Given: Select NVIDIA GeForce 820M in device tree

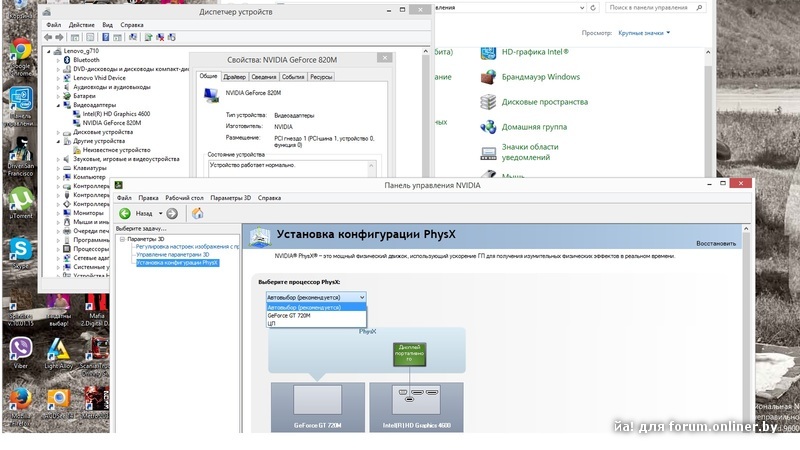Looking at the screenshot, I should pyautogui.click(x=112, y=123).
